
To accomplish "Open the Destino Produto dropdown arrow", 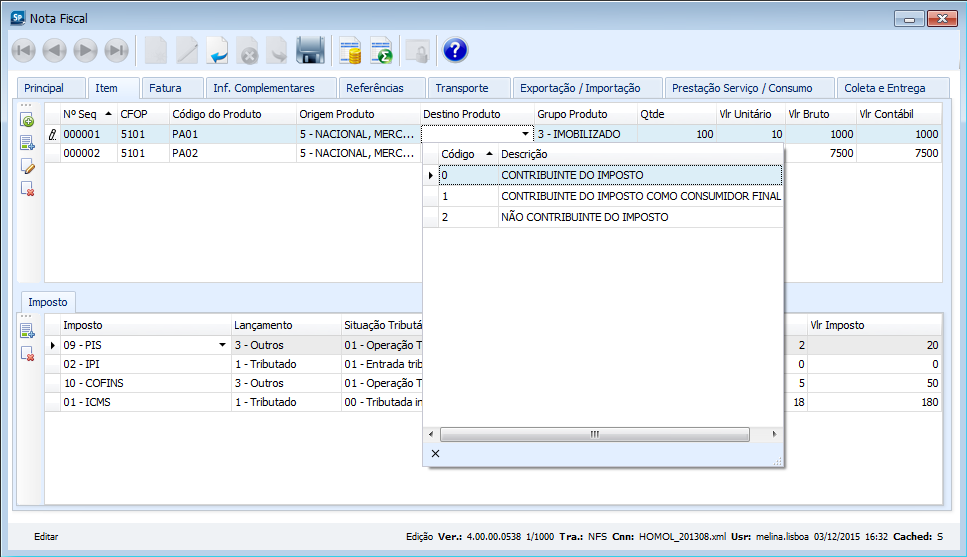I will pyautogui.click(x=525, y=134).
